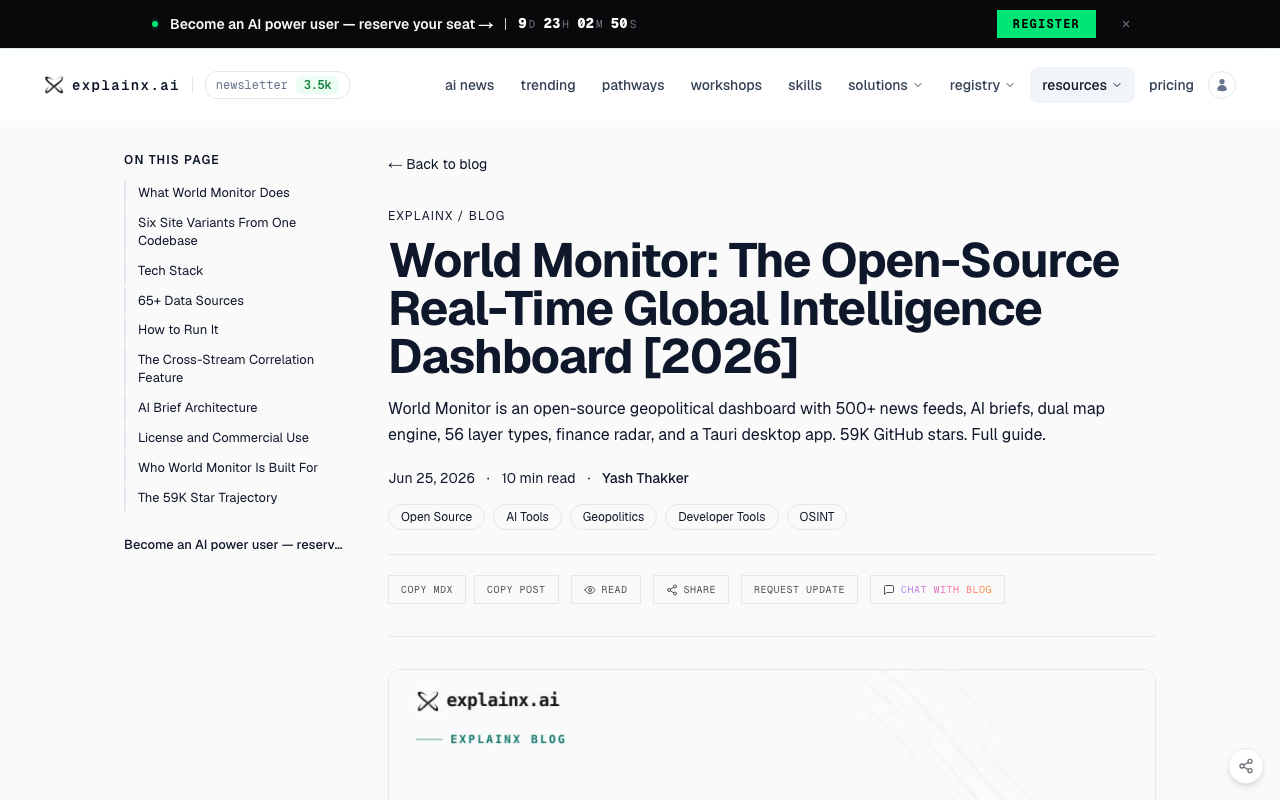
Task: Click sidebar Become an AI power user link
Action: click(234, 545)
